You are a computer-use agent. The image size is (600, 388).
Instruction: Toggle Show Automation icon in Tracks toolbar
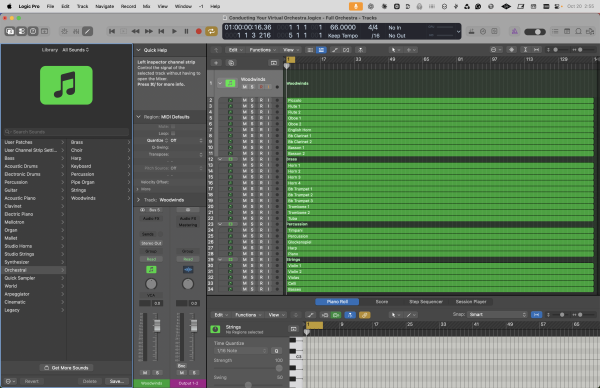tap(334, 50)
